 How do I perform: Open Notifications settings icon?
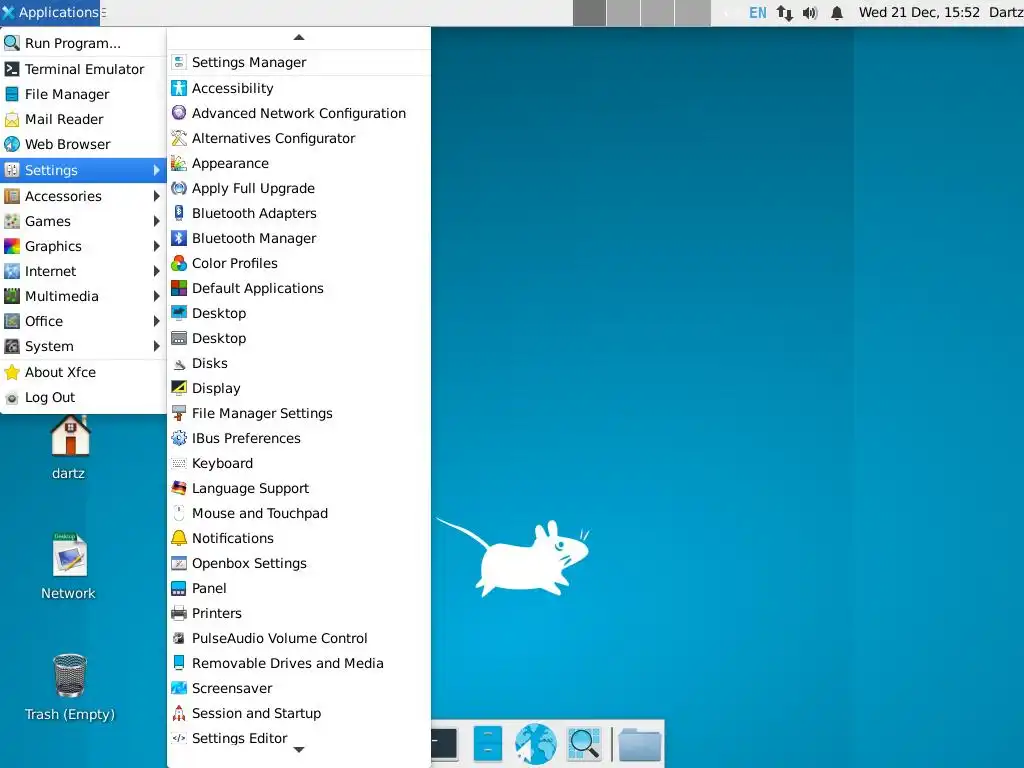pos(179,537)
